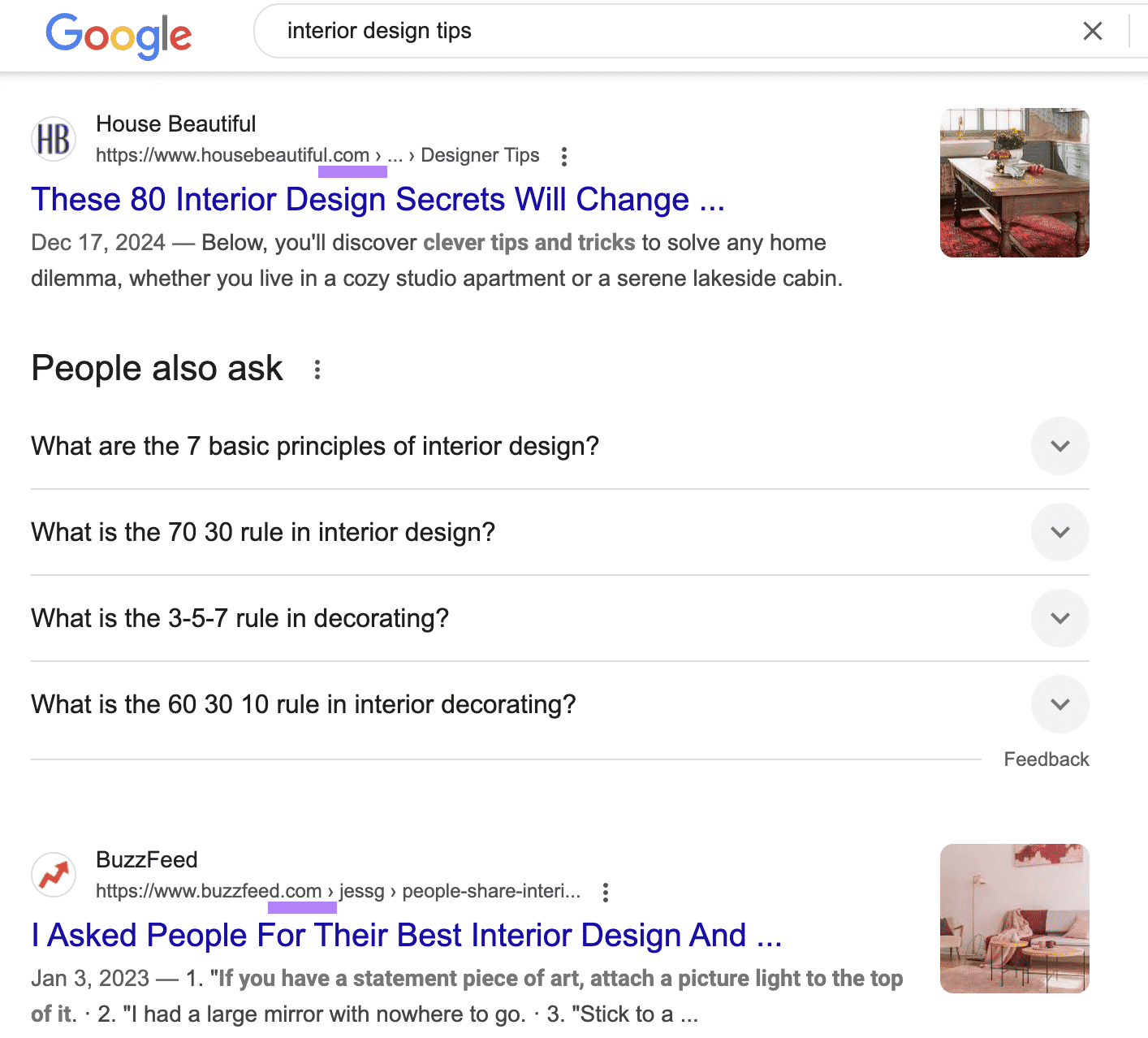Click the housebeautiful.com breadcrumb URL
This screenshot has width=1148, height=1038.
pyautogui.click(x=235, y=155)
